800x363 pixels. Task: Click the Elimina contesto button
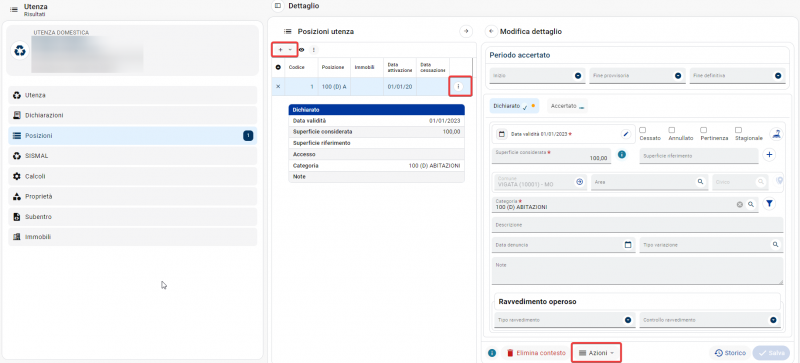pyautogui.click(x=535, y=353)
